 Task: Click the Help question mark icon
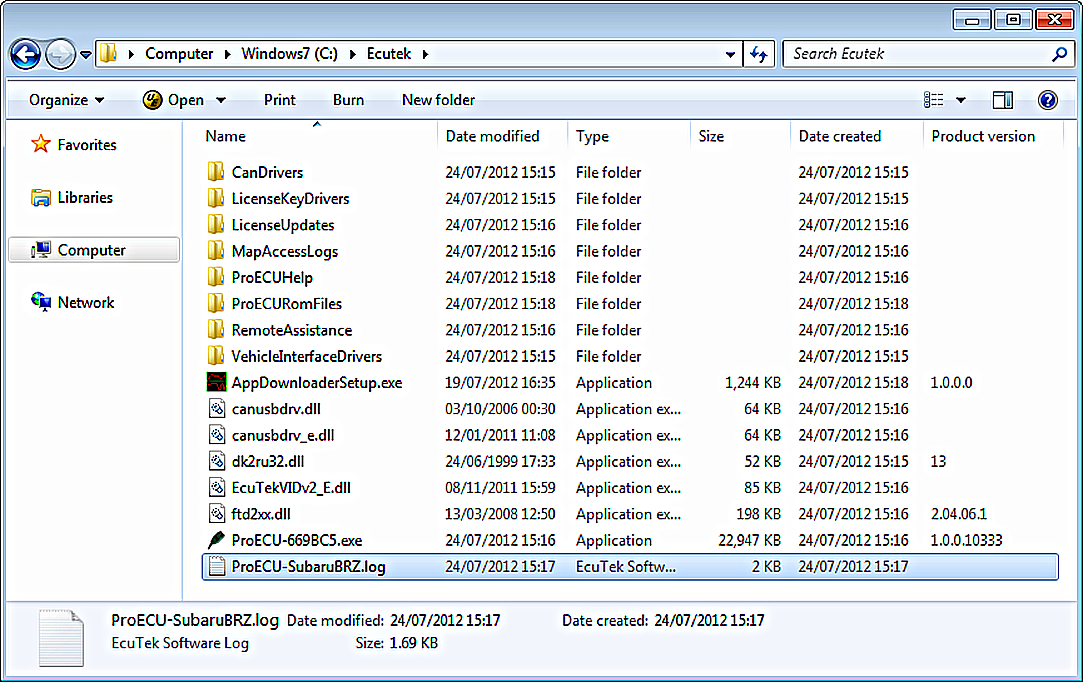point(1047,100)
